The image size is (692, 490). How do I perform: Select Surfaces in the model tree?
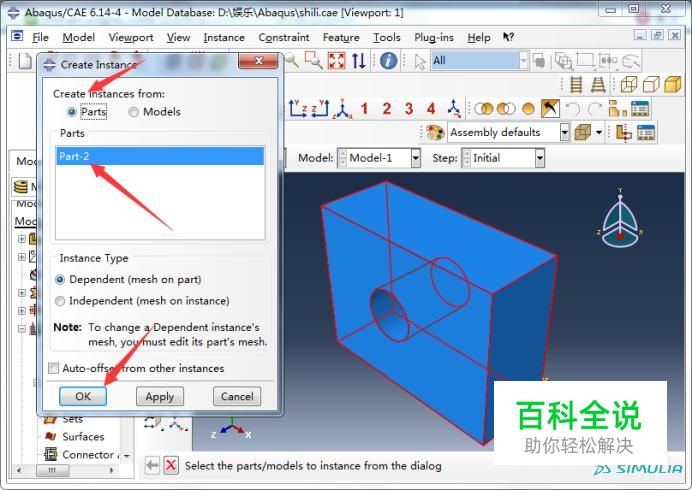click(x=83, y=437)
